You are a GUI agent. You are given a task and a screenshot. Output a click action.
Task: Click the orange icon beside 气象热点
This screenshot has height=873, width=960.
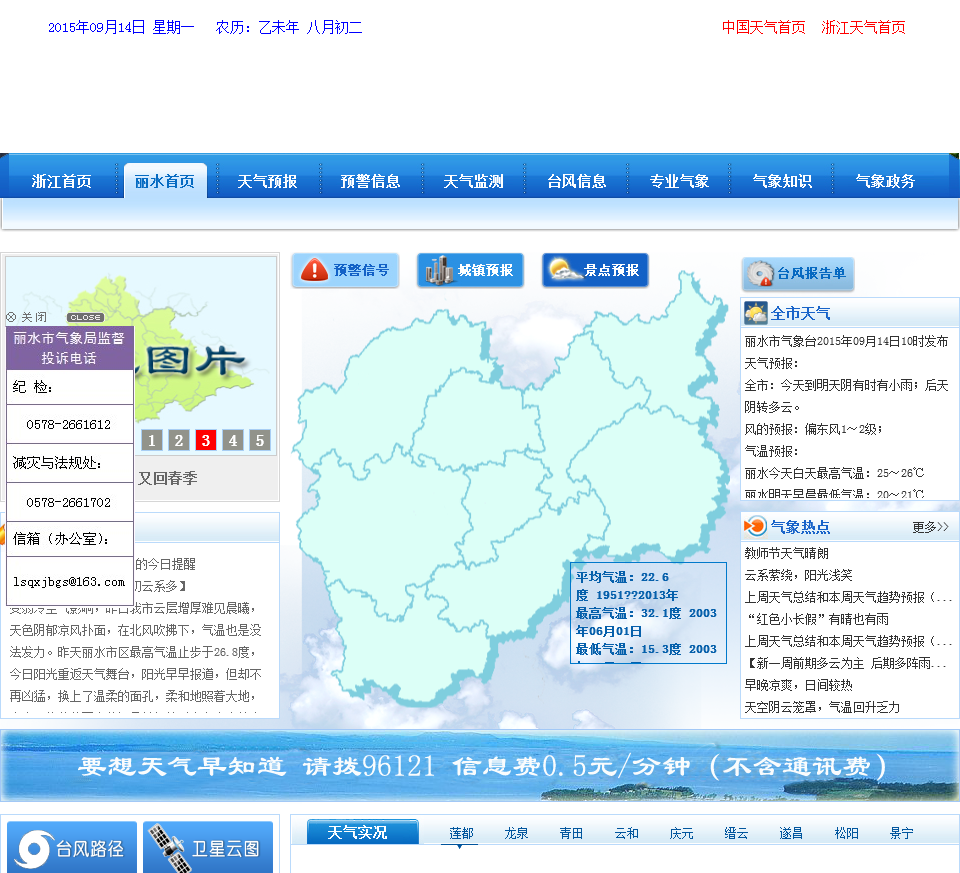(x=756, y=526)
